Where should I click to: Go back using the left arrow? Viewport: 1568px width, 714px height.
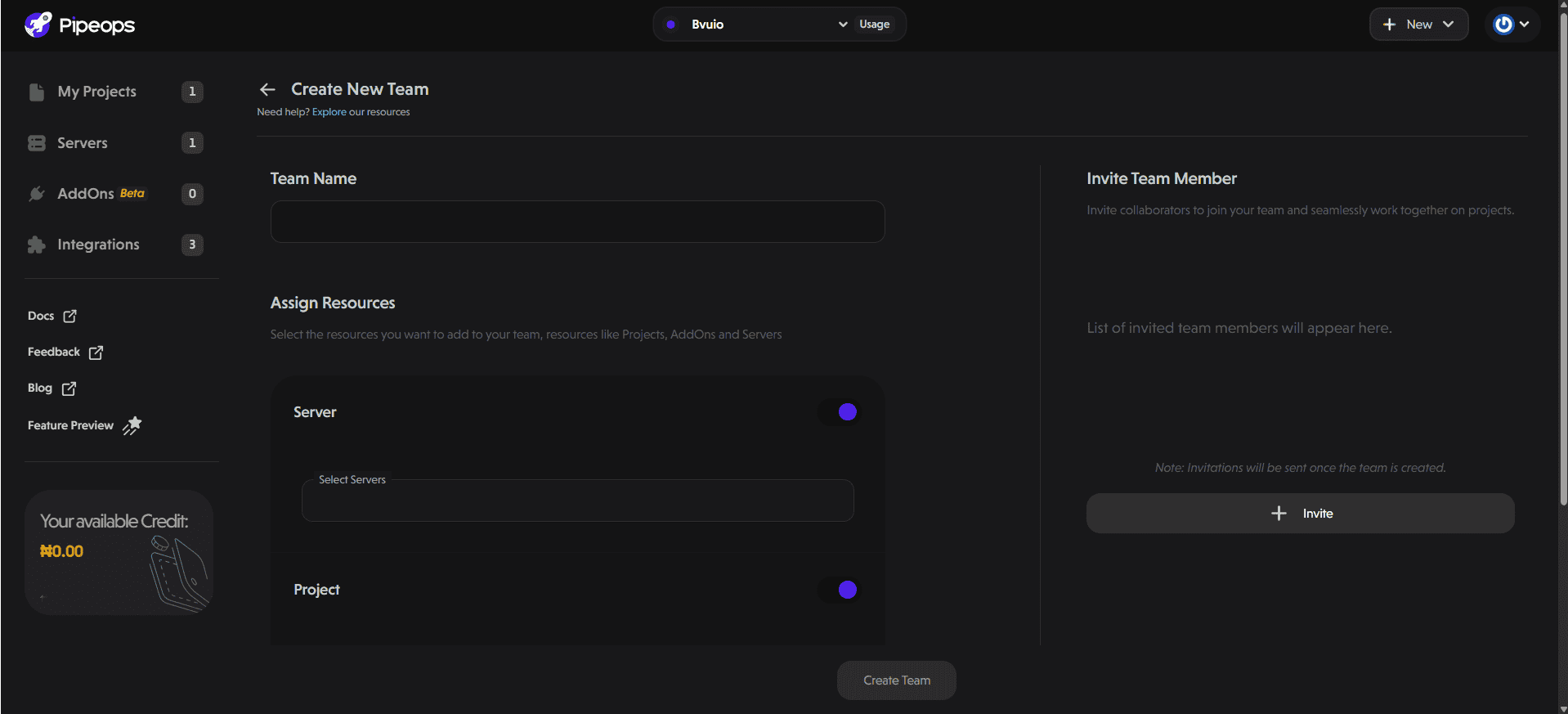point(267,89)
